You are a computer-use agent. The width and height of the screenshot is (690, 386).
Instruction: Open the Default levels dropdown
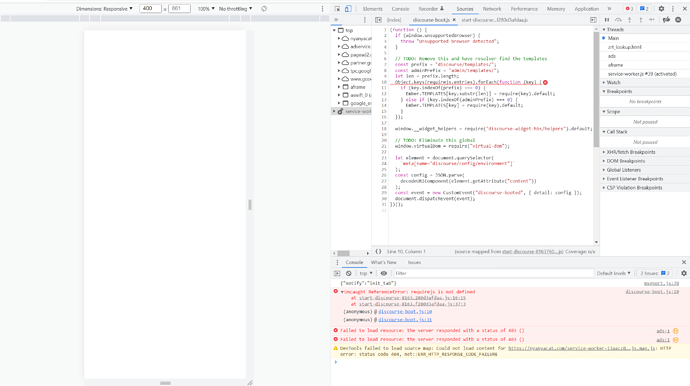(x=613, y=273)
